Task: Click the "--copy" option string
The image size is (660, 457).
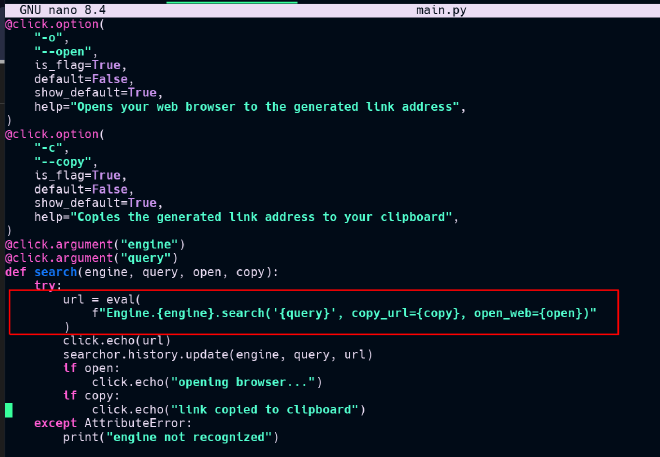Action: [63, 162]
